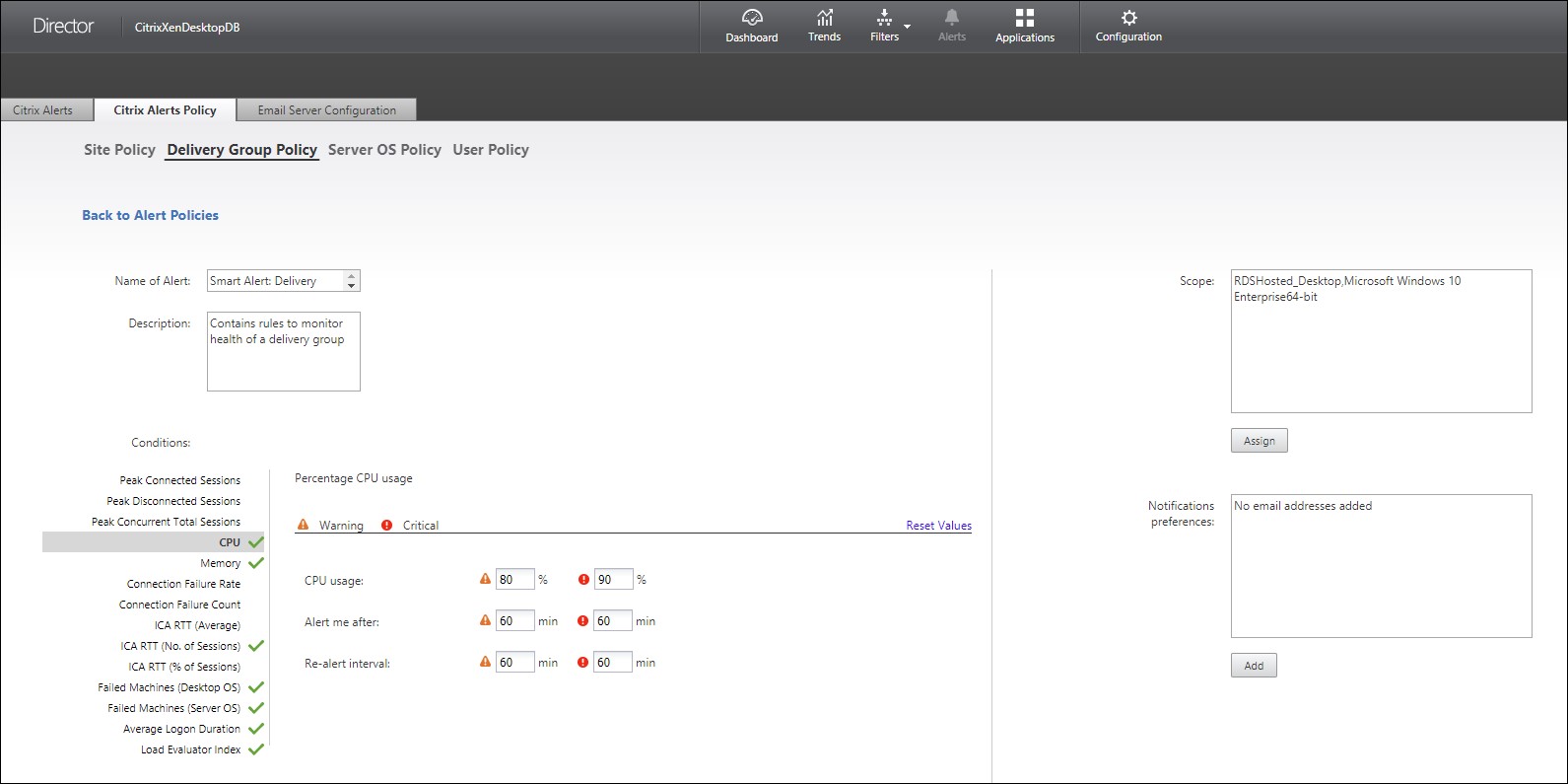This screenshot has width=1568, height=784.
Task: Click the Critical red legend icon
Action: pyautogui.click(x=386, y=525)
